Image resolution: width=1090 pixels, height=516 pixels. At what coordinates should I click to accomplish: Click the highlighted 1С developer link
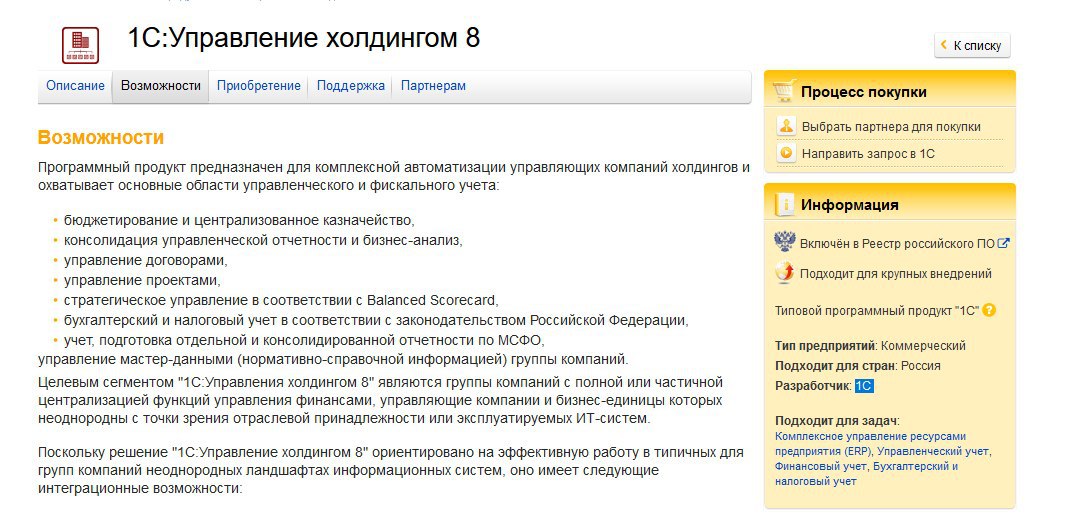point(864,386)
